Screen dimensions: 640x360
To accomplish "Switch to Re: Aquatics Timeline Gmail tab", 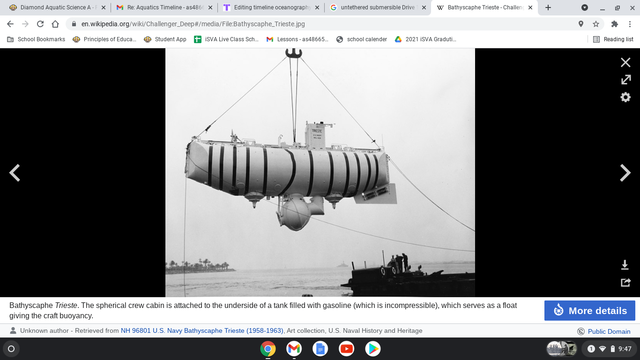I will [163, 7].
